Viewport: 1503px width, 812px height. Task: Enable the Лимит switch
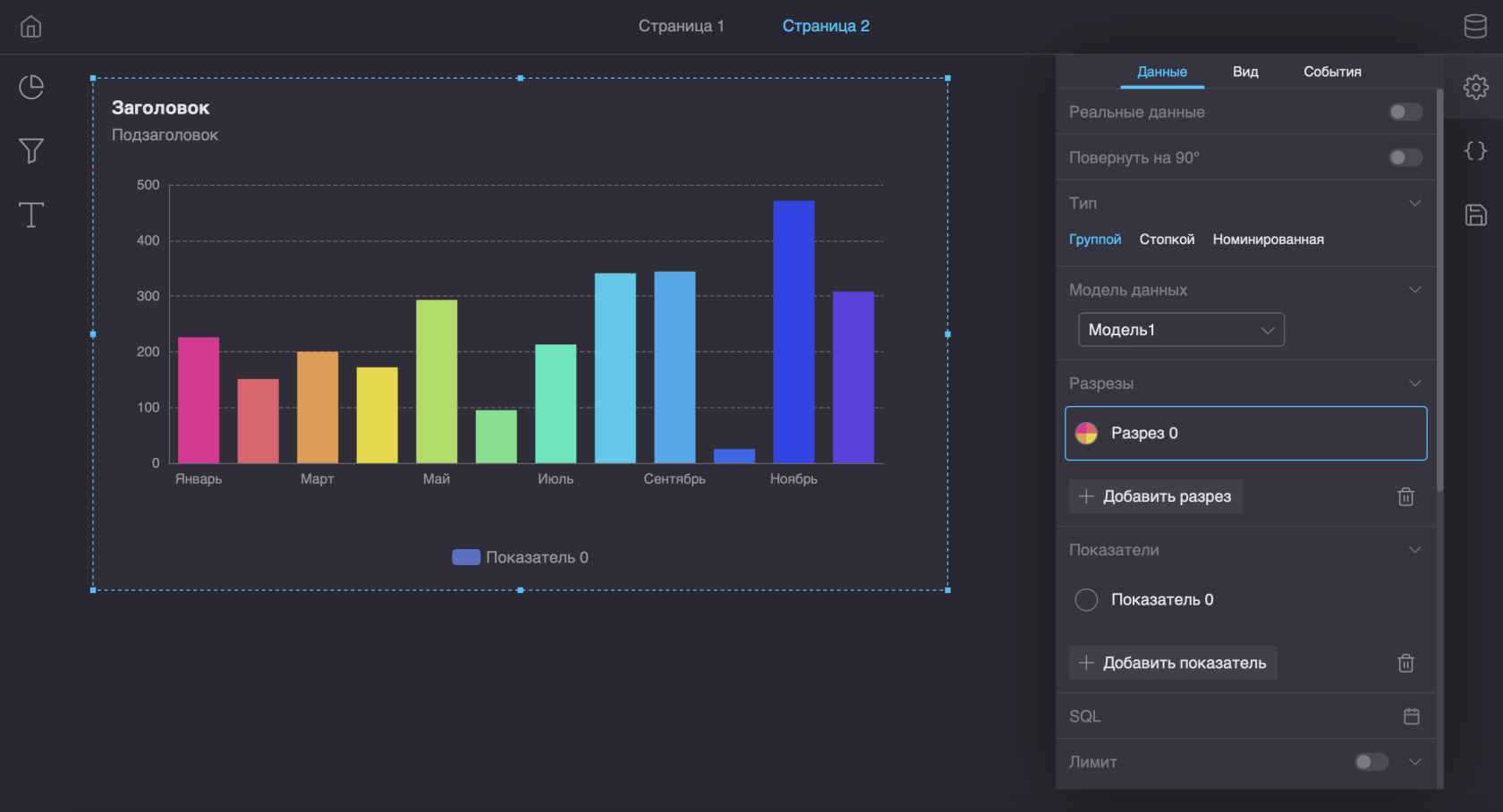click(1371, 762)
